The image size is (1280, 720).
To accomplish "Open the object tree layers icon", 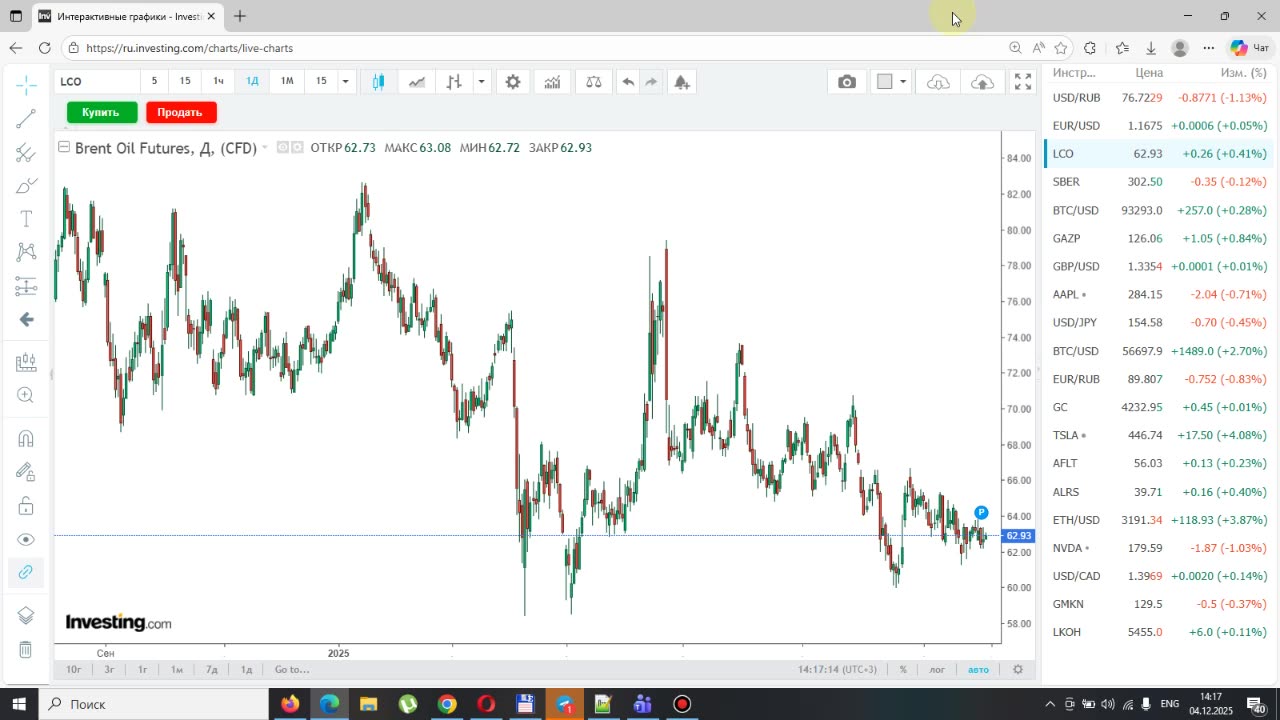I will [26, 616].
